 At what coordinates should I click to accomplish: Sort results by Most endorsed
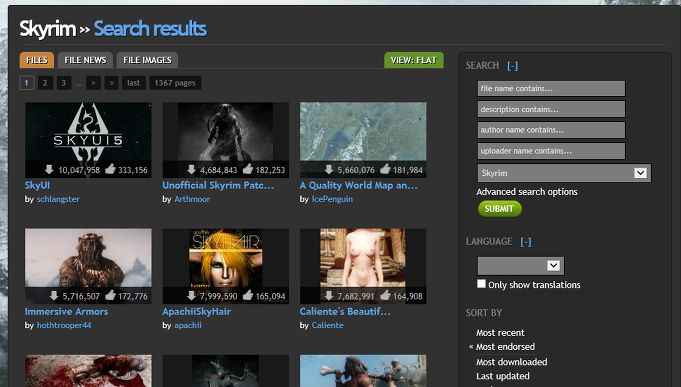point(506,347)
